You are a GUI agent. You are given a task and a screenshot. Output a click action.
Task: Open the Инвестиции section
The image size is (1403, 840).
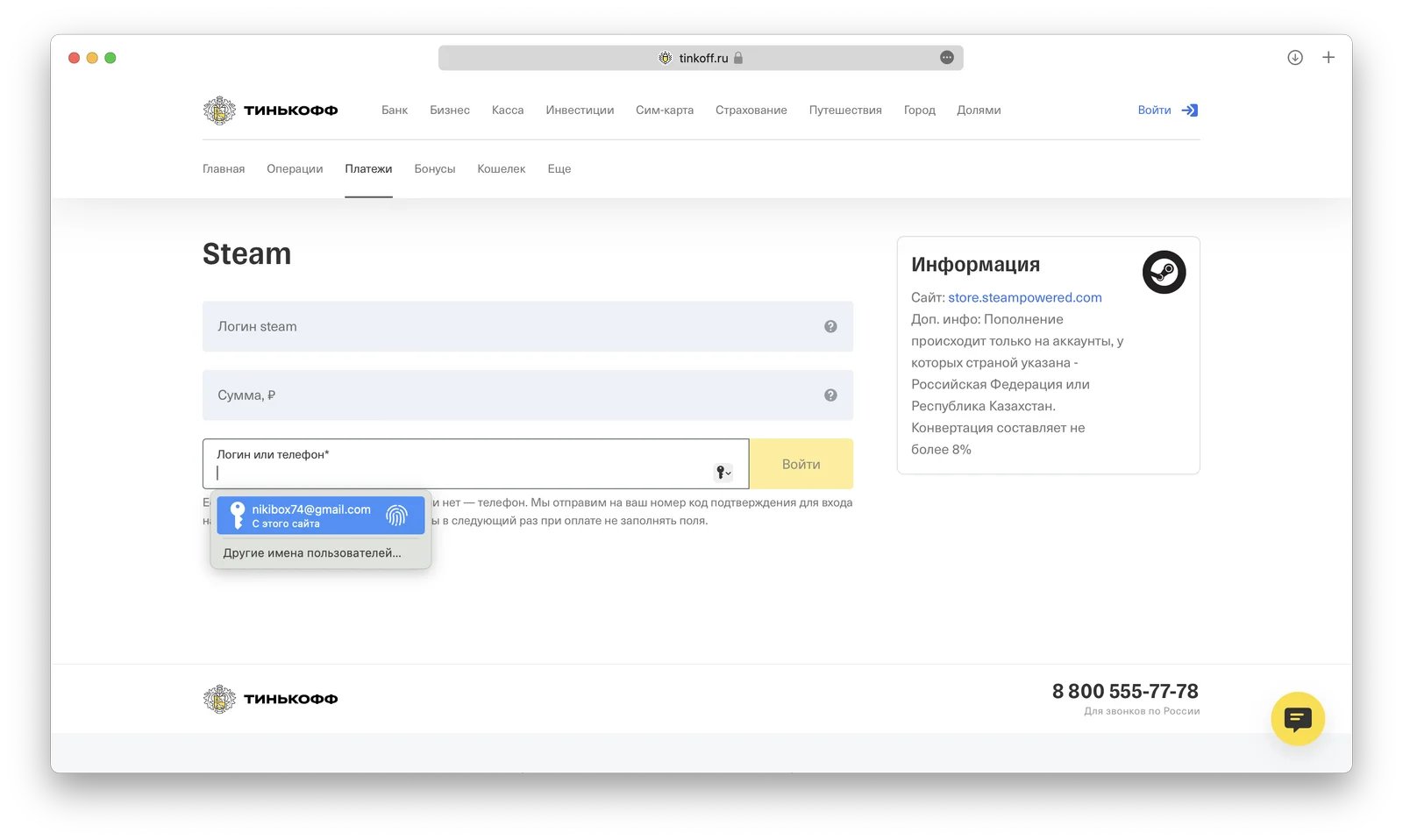point(580,110)
